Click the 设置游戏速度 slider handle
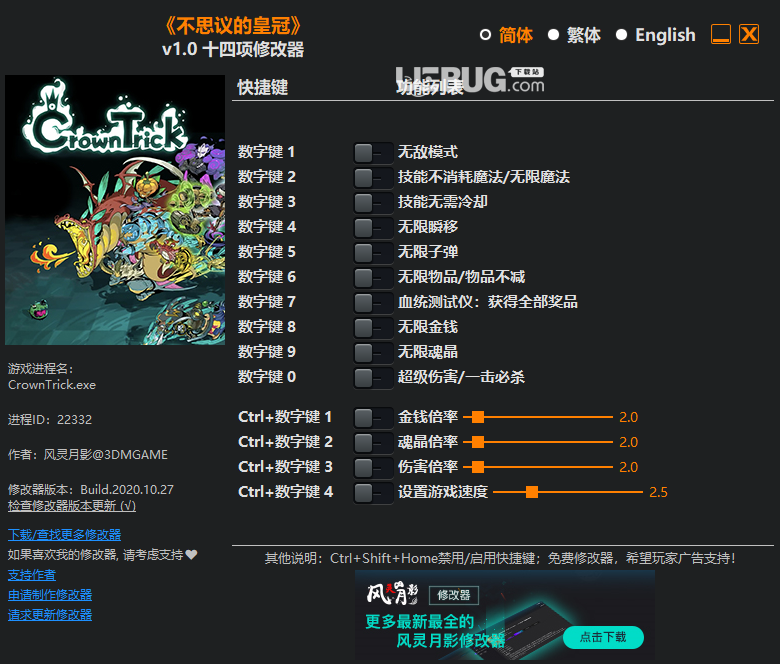This screenshot has height=664, width=780. 532,492
